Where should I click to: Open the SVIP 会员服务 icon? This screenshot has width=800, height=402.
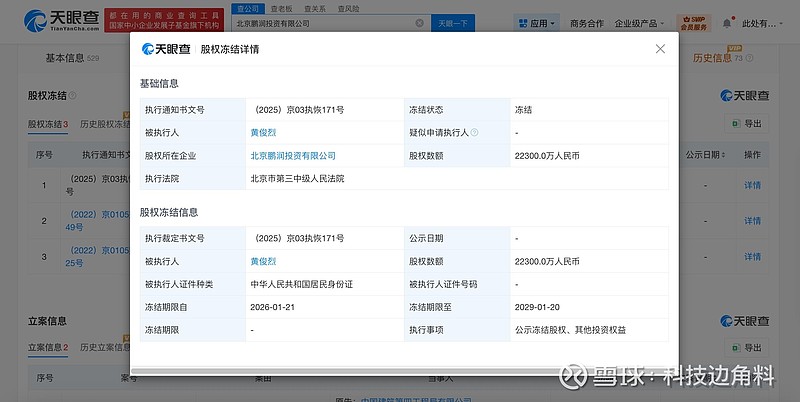point(691,22)
